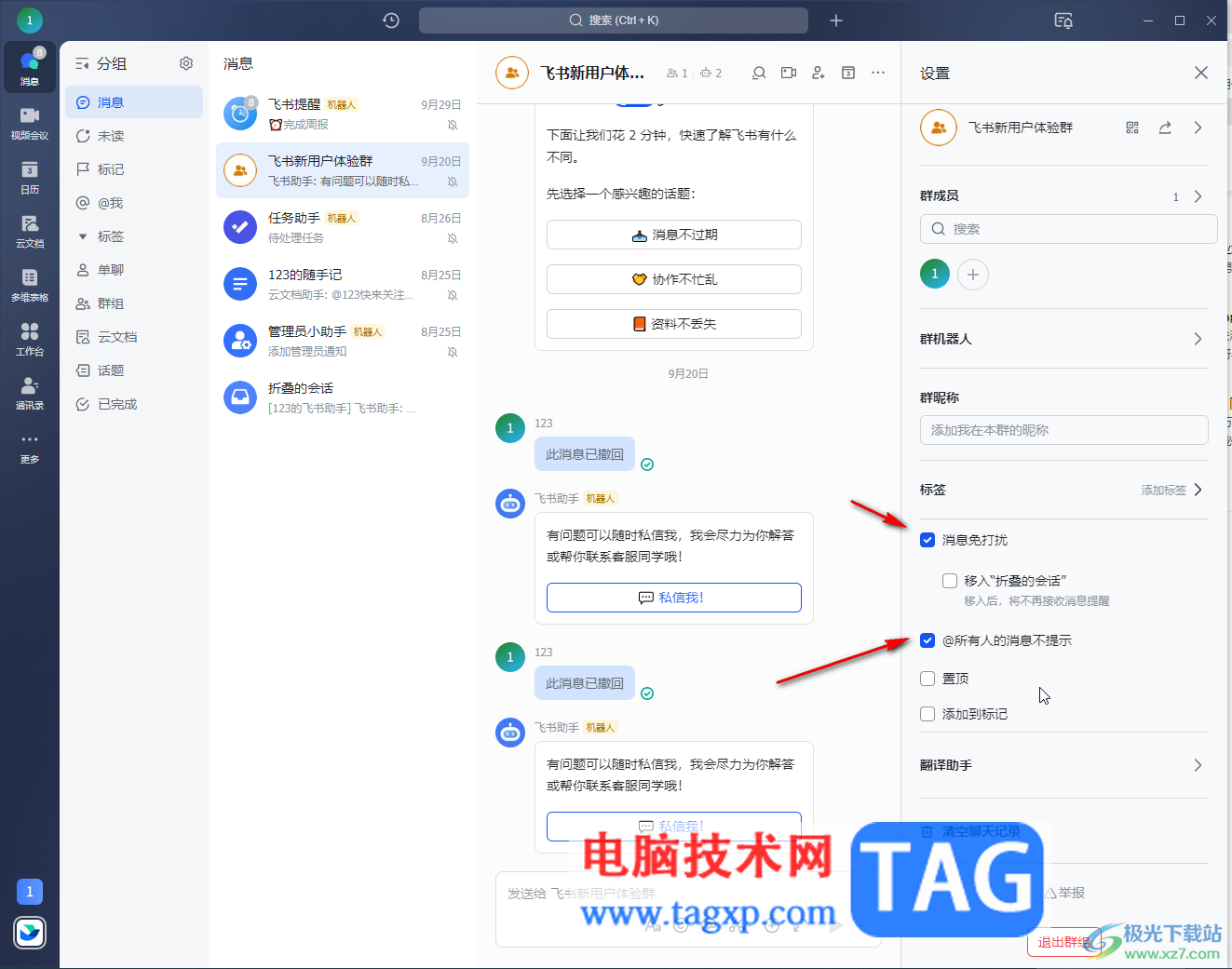Viewport: 1232px width, 969px height.
Task: Expand the 群成员 list chevron
Action: point(1198,196)
